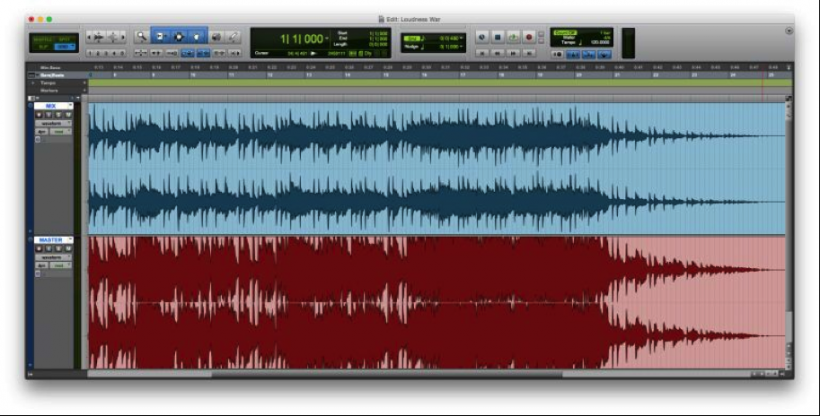Click the transport Play button
This screenshot has height=416, width=820.
coord(514,37)
